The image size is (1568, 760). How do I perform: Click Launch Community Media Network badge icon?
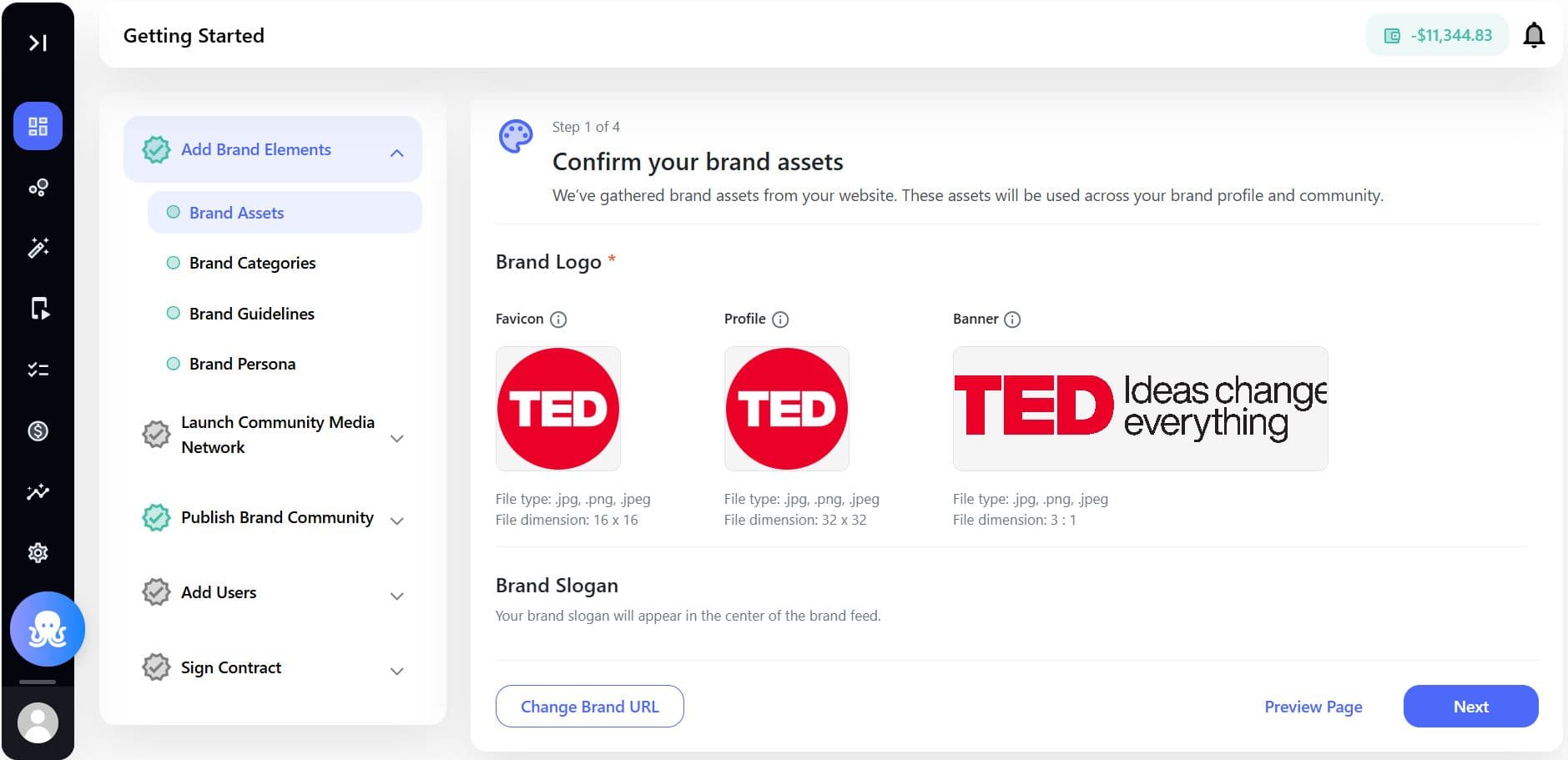point(156,435)
